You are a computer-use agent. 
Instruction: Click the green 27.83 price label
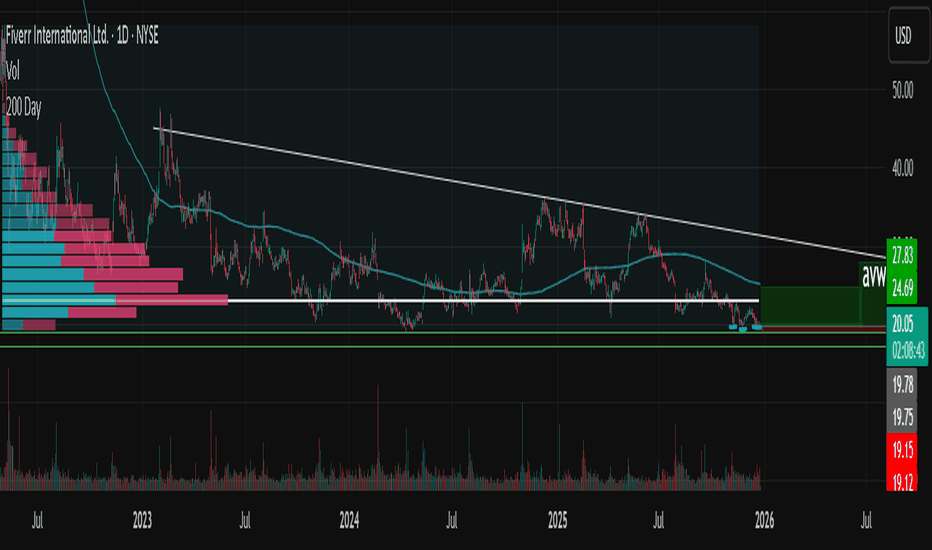click(903, 254)
